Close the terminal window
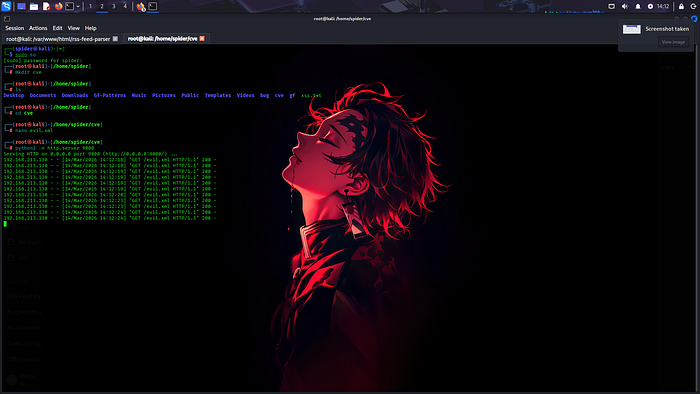The width and height of the screenshot is (700, 394). [694, 19]
